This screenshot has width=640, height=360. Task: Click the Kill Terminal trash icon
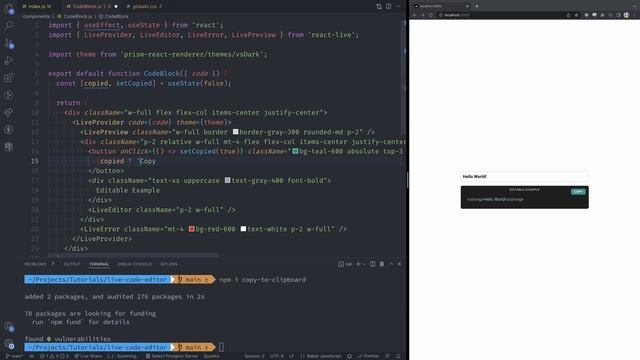coord(382,264)
